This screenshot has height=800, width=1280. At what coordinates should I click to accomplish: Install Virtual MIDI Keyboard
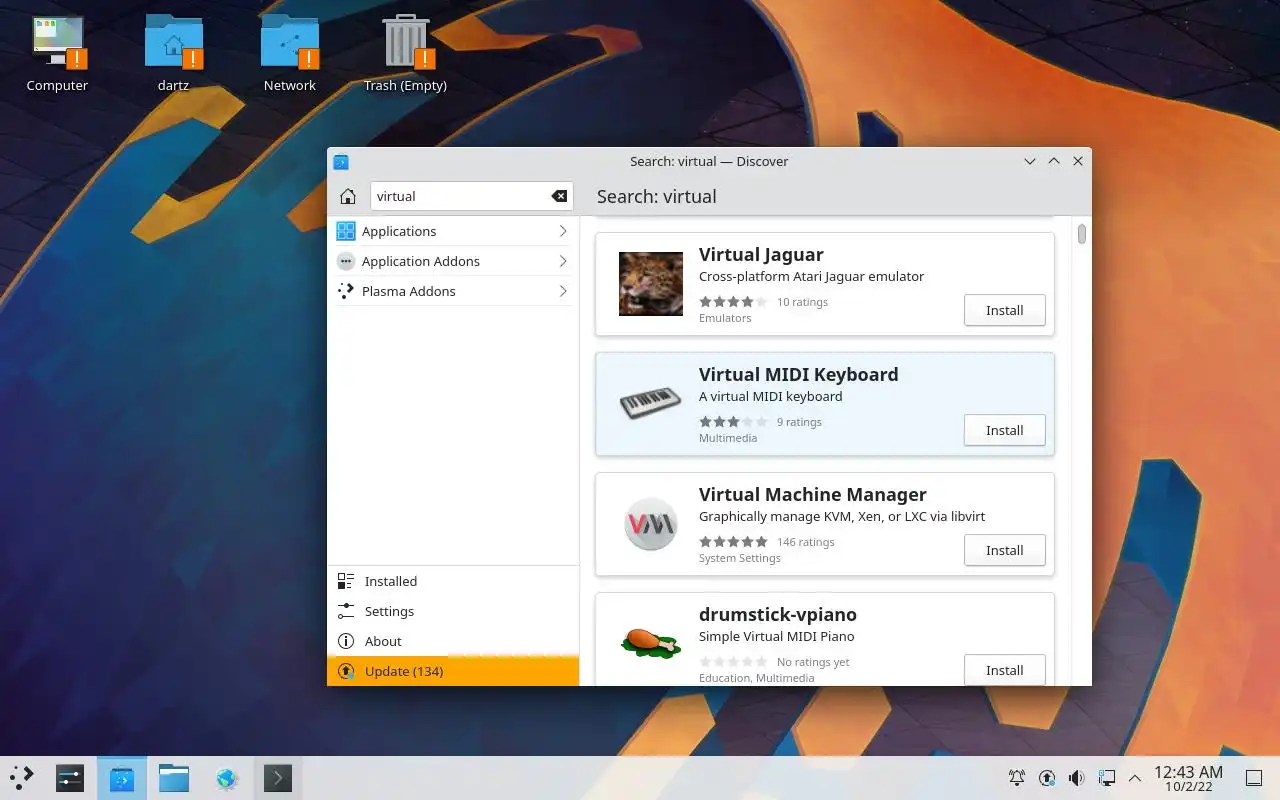point(1005,430)
